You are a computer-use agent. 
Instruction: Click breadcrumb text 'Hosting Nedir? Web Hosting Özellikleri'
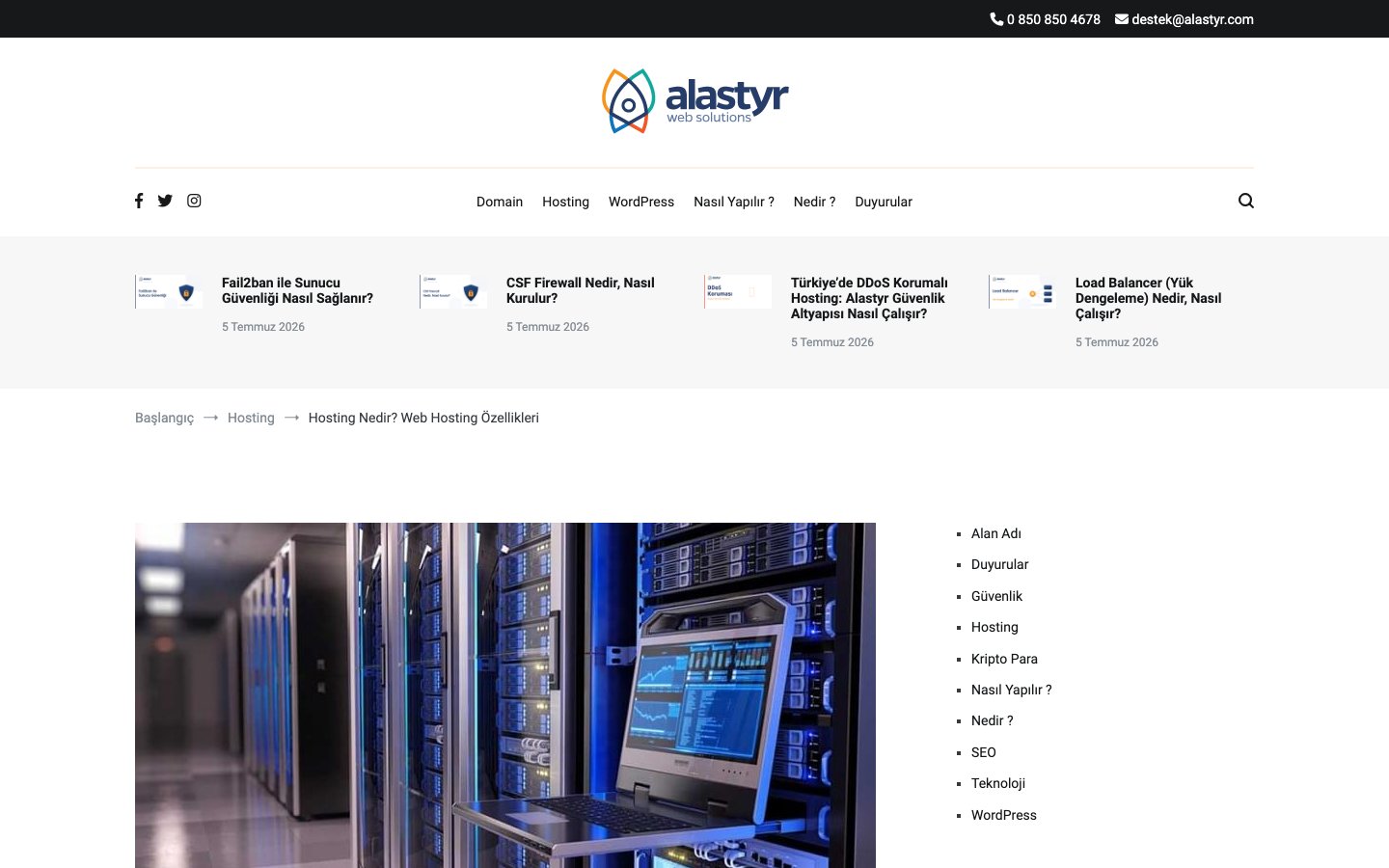click(423, 418)
